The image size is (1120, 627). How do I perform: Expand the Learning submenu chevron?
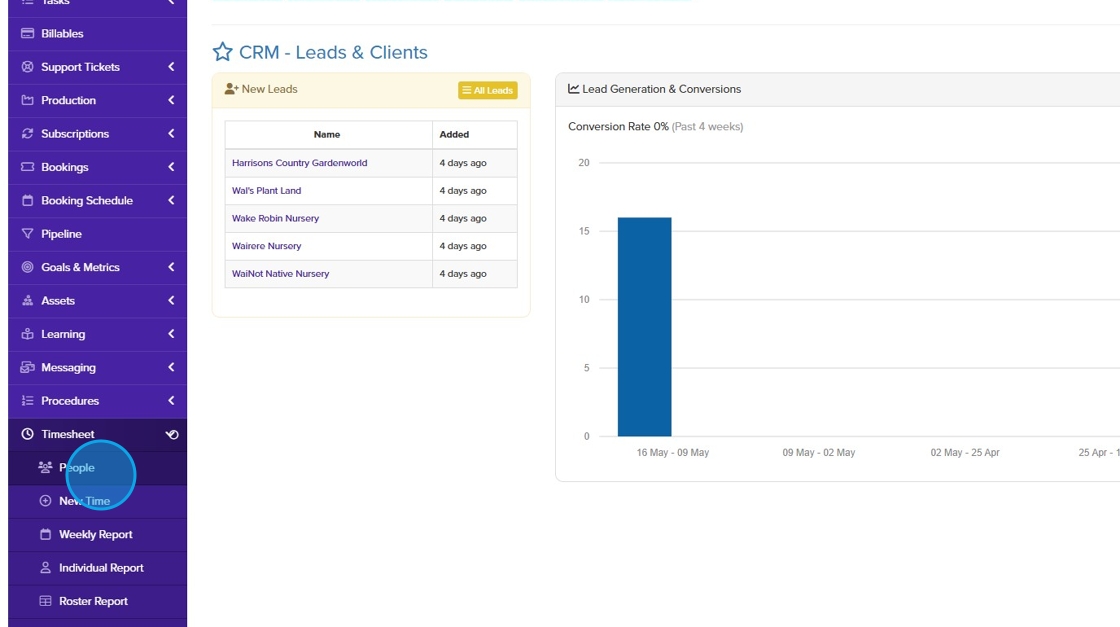(x=171, y=333)
